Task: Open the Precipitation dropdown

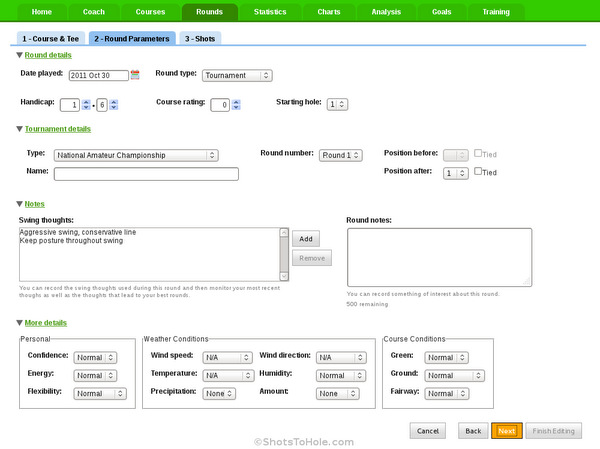Action: (219, 393)
